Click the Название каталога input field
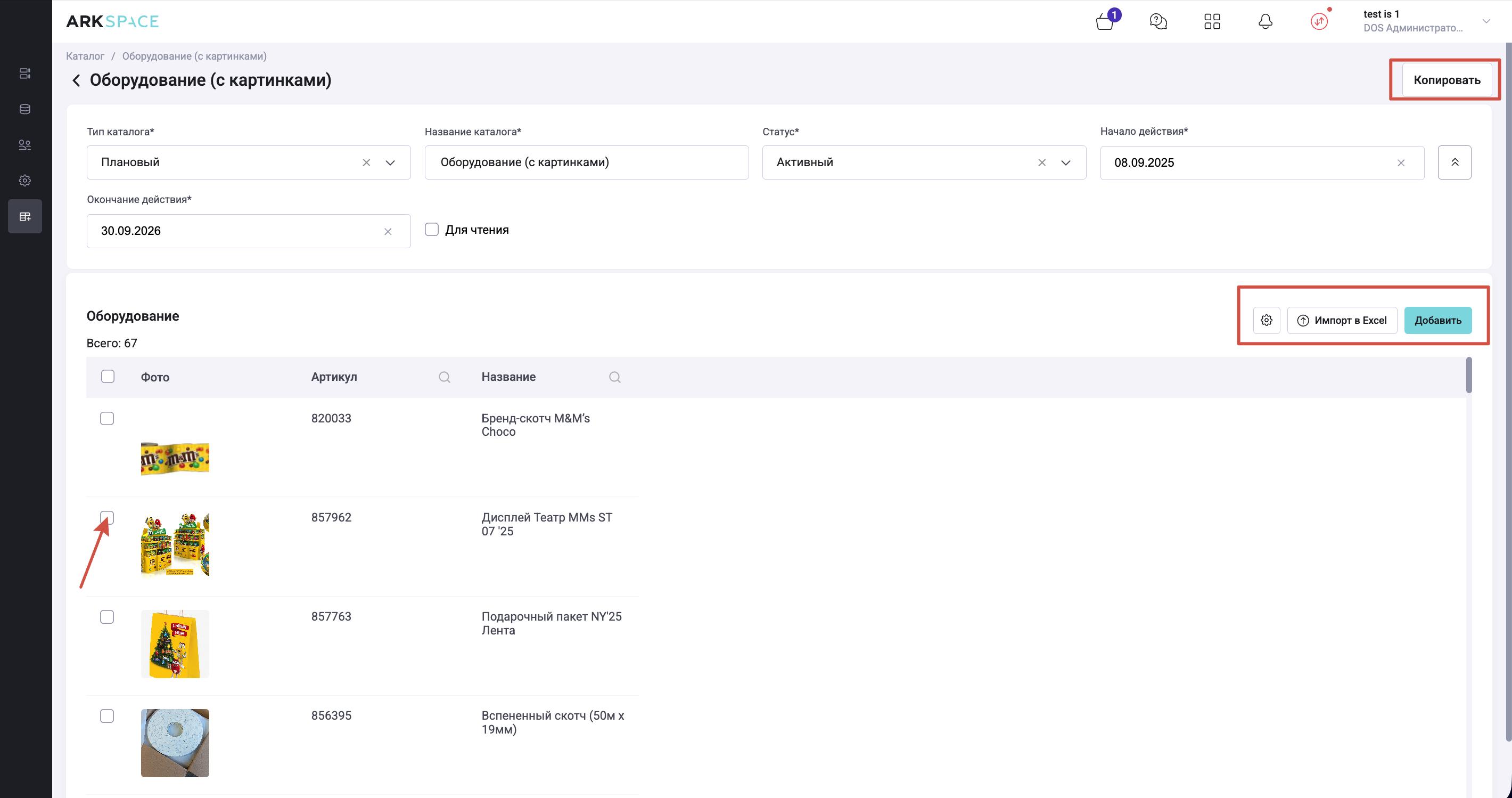 coord(586,162)
